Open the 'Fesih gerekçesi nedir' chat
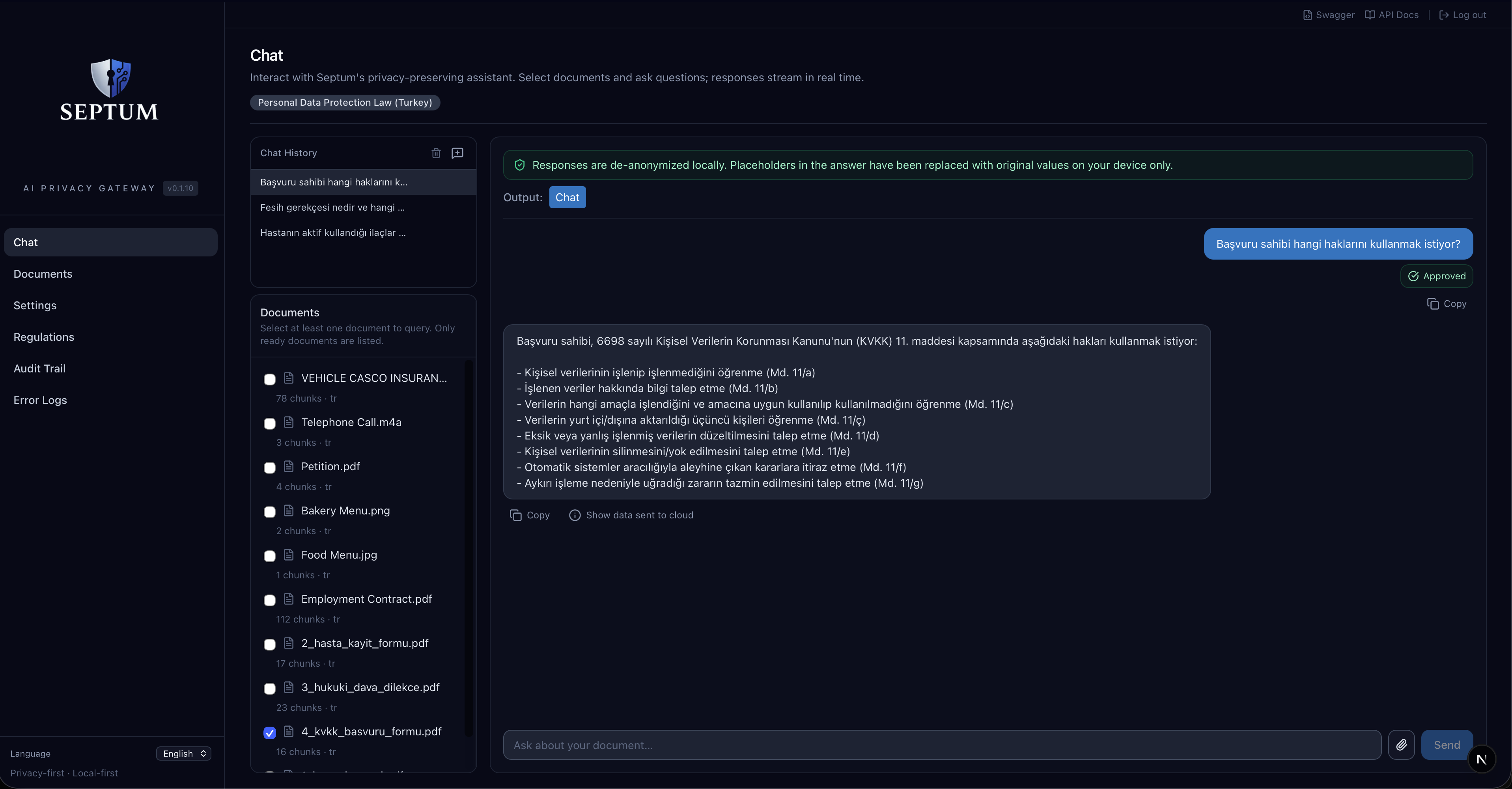1512x789 pixels. point(332,207)
